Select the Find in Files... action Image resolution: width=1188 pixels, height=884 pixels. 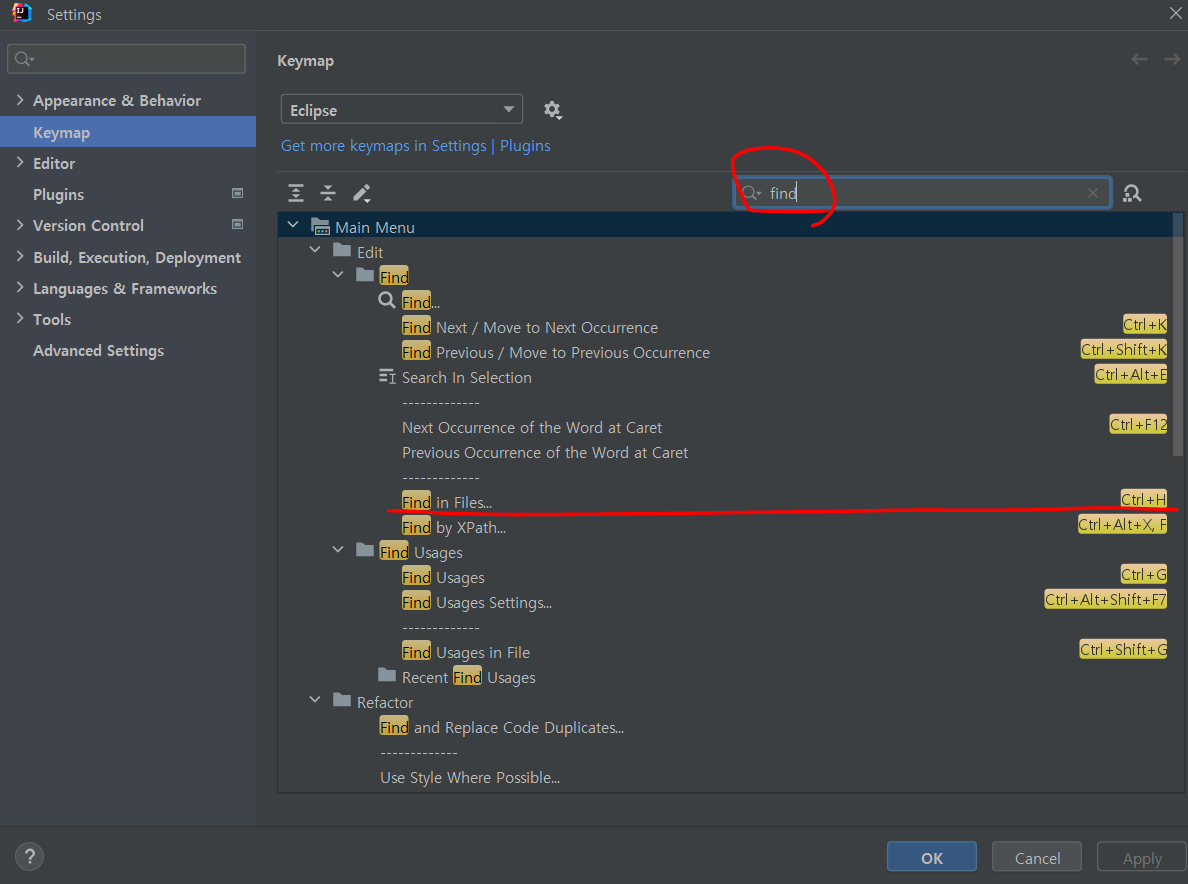447,502
